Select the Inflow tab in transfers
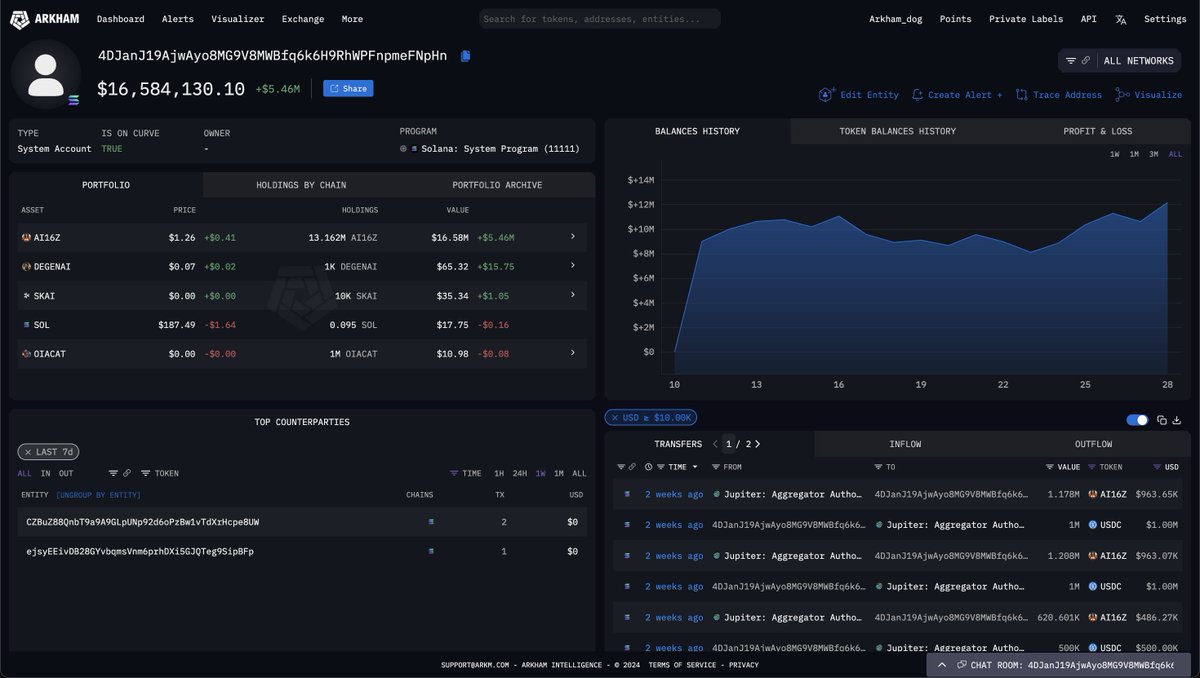 click(905, 444)
